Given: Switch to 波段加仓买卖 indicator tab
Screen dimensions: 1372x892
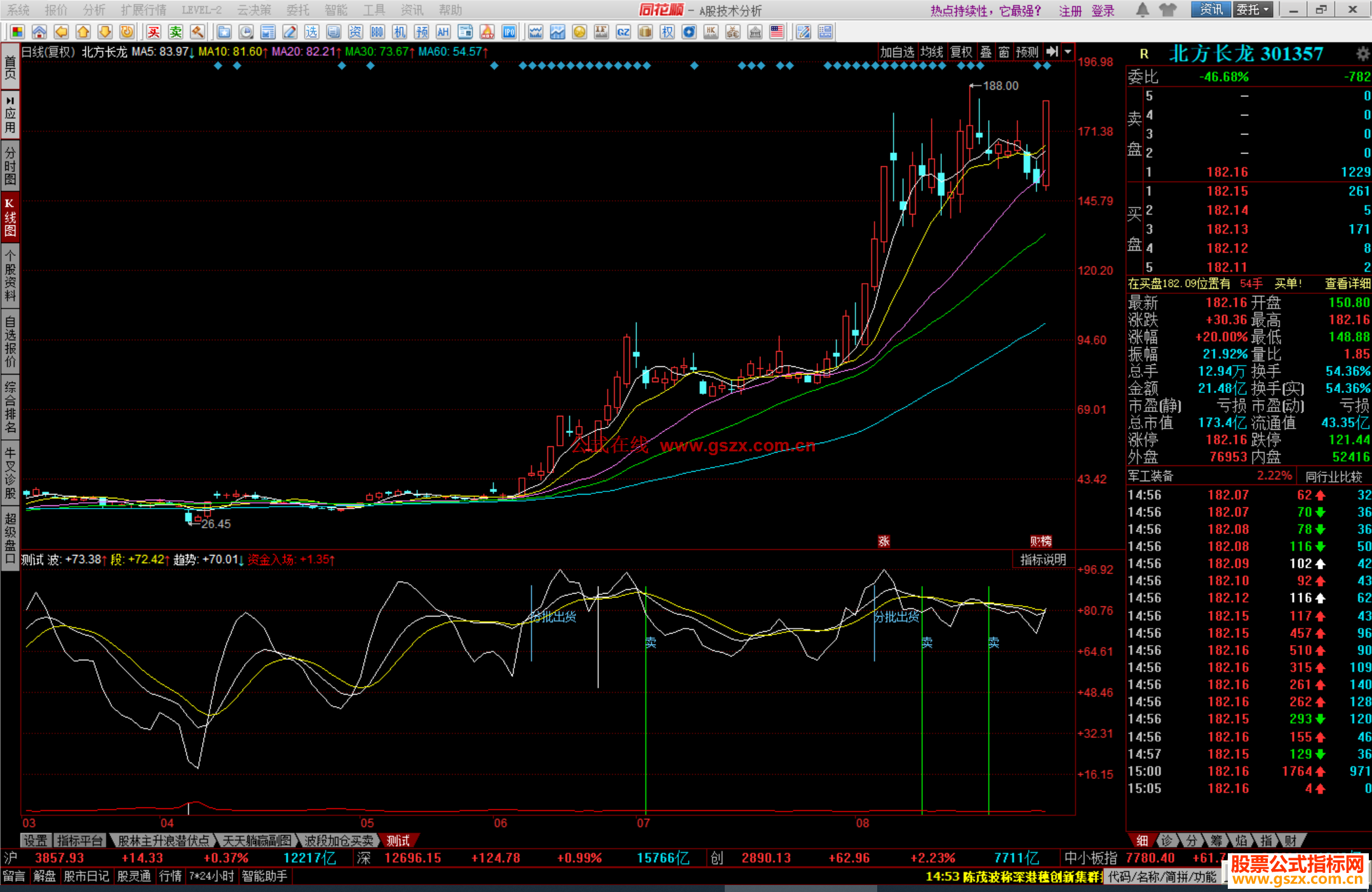Looking at the screenshot, I should [339, 841].
